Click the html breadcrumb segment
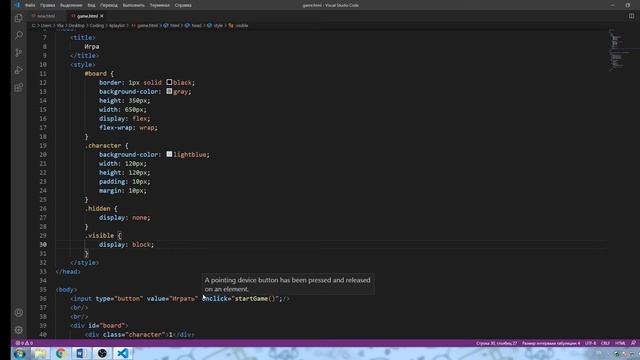 [172, 25]
